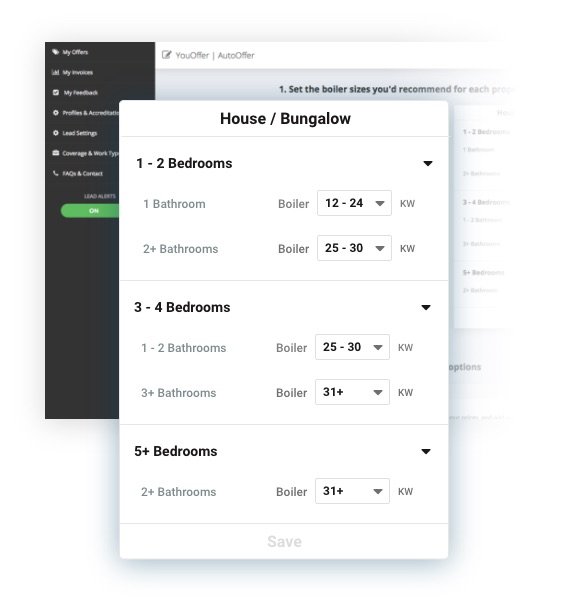This screenshot has height=608, width=569.
Task: Click the LEAD ALERTS label in sidebar
Action: tap(100, 196)
